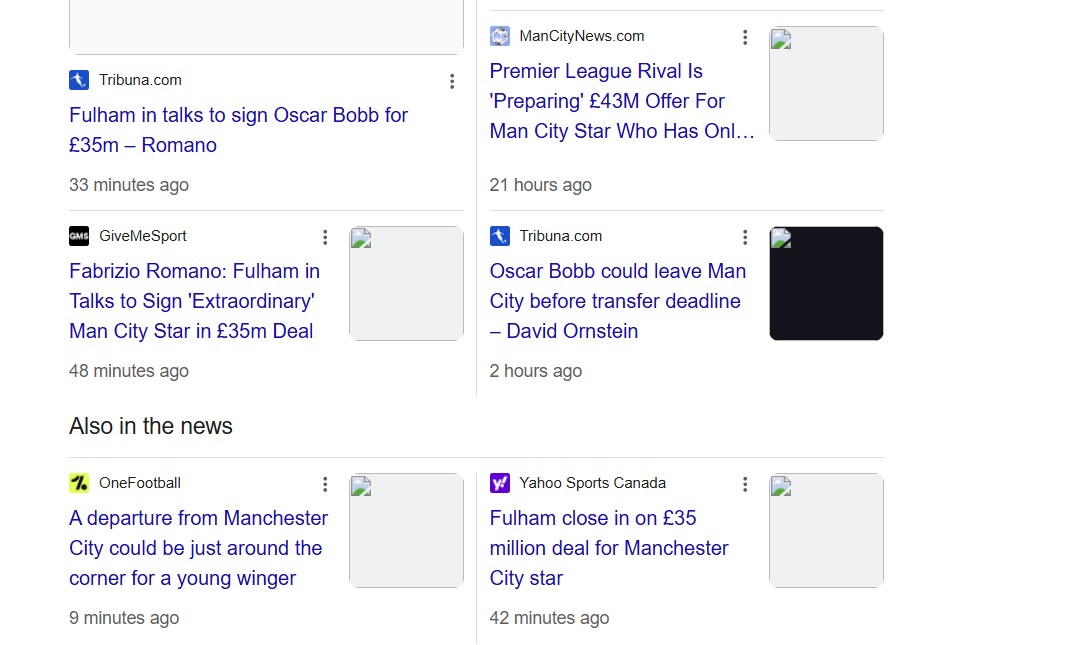Open more options for Ornstein Oscar Bobb article
Image resolution: width=1068 pixels, height=645 pixels.
[745, 237]
